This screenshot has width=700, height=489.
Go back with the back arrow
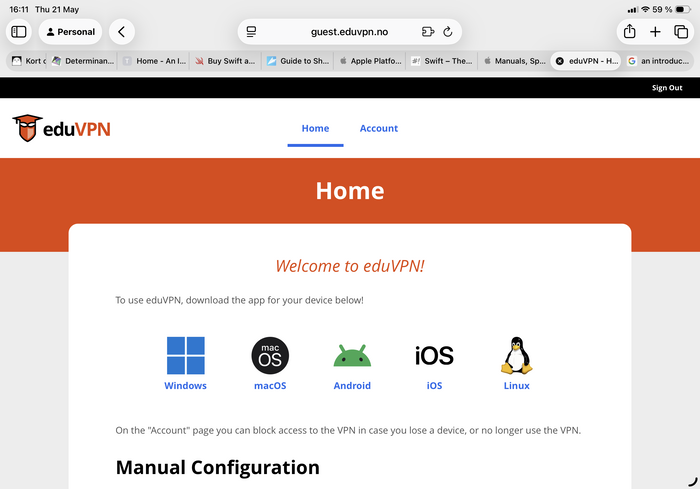tap(121, 32)
